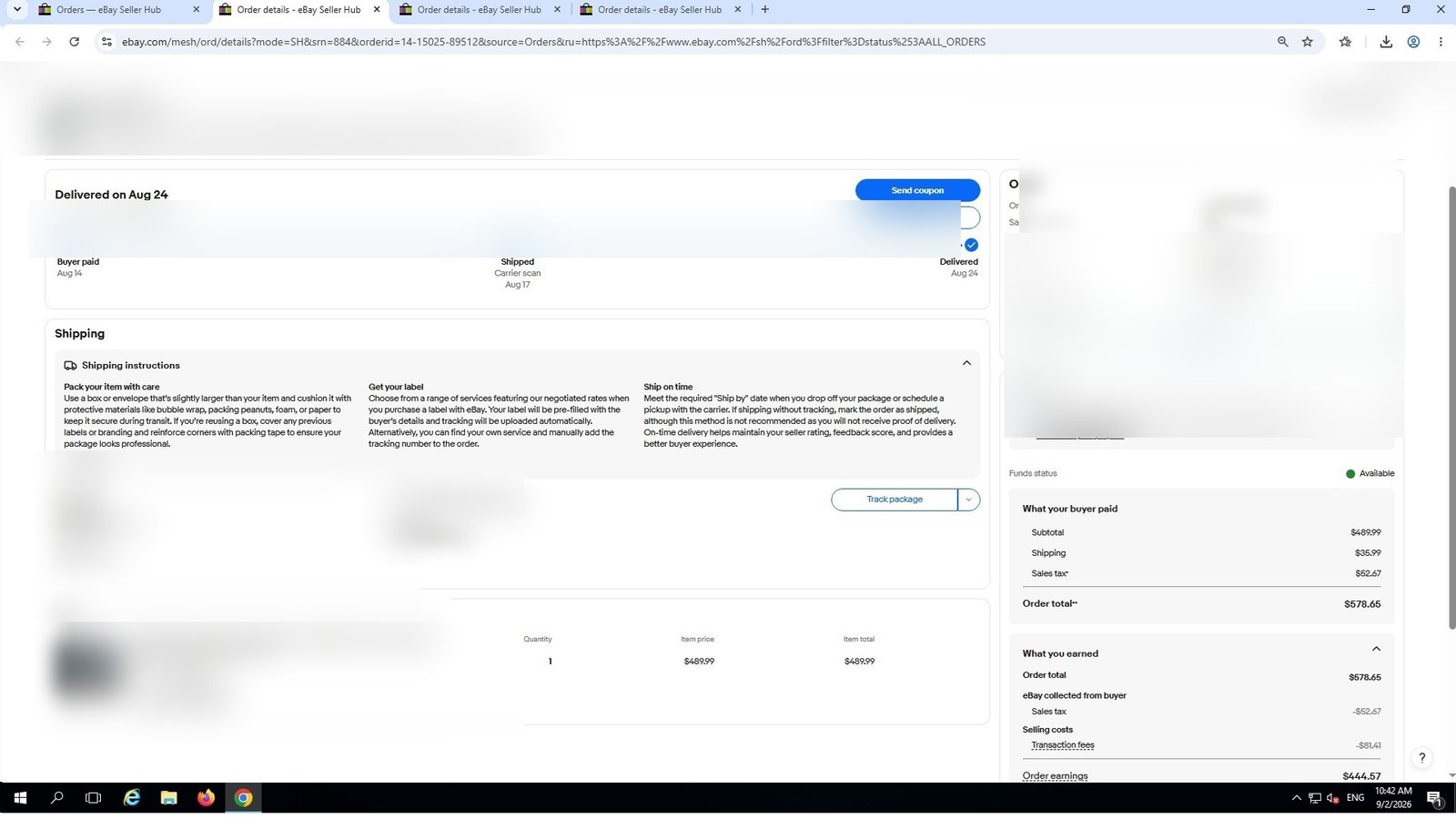Reload the page with refresh icon
The height and width of the screenshot is (819, 1456).
[x=75, y=42]
